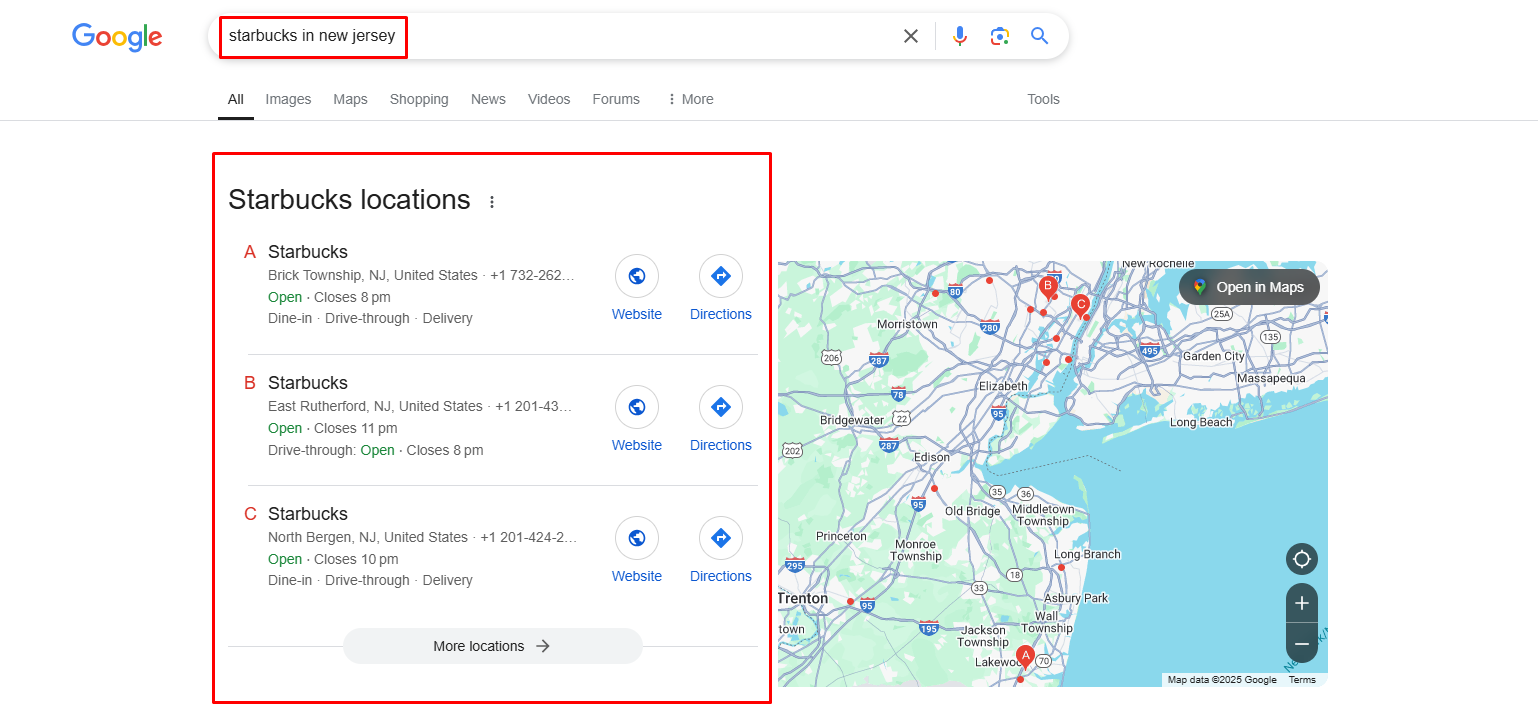Open the News tab

(x=488, y=99)
